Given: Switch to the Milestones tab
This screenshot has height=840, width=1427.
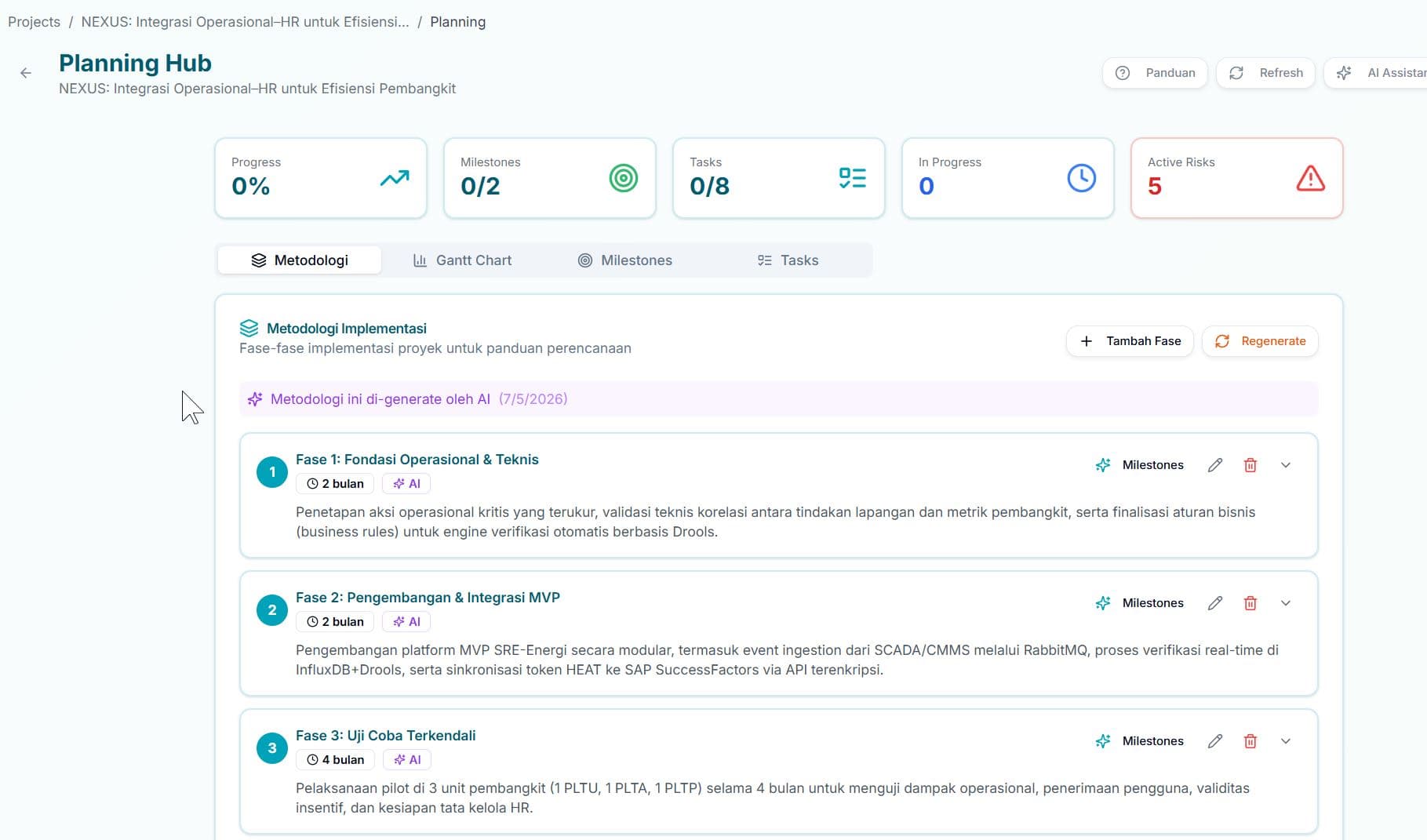Looking at the screenshot, I should coord(625,260).
